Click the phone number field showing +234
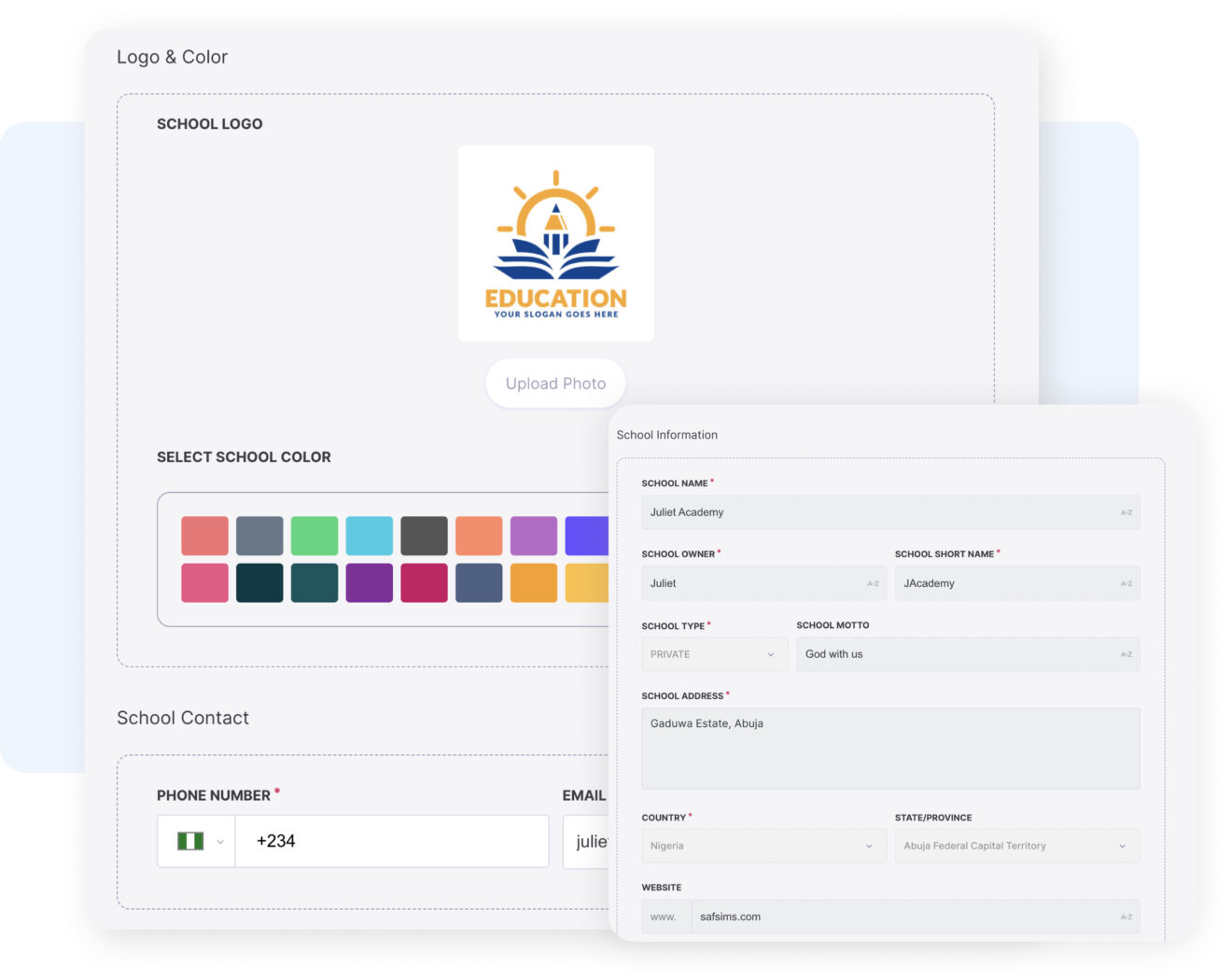 click(392, 840)
